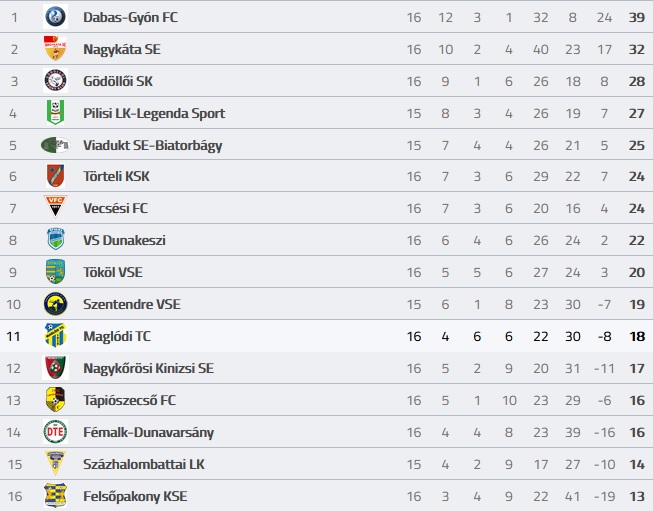Click the Nagykáta SE club crest
653x511 pixels.
tap(55, 48)
